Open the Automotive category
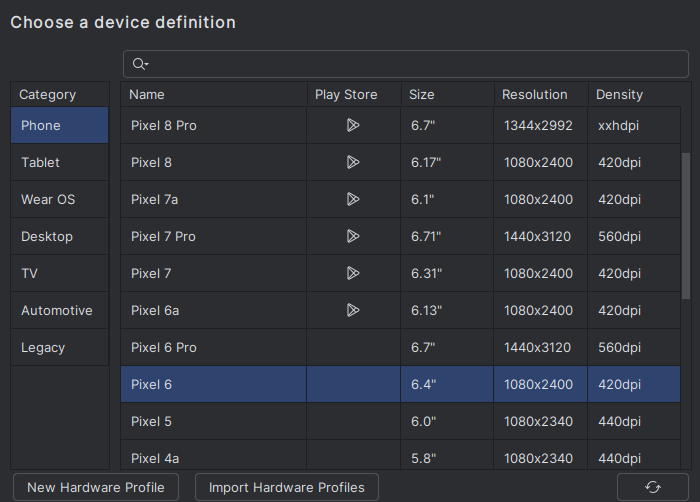Image resolution: width=700 pixels, height=502 pixels. [59, 310]
